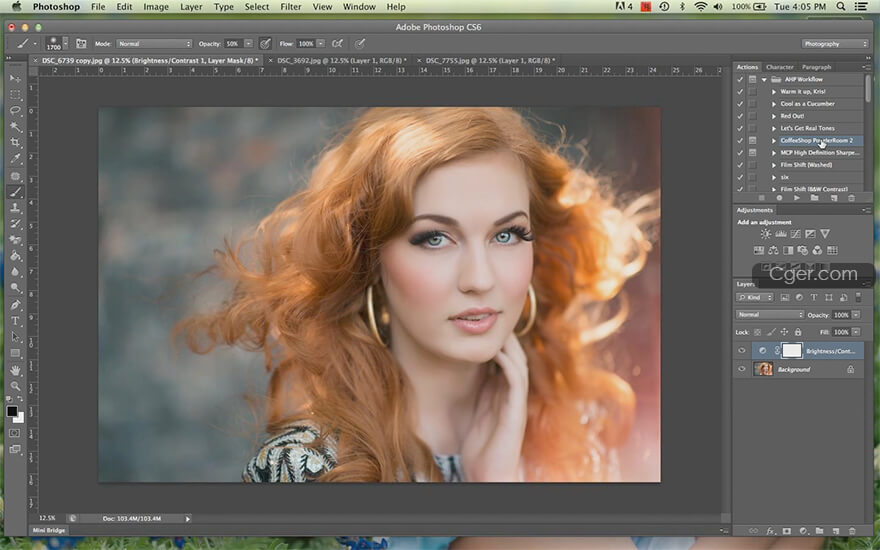Hide the Brightness/Contrast layer
The image size is (880, 550).
click(x=741, y=351)
